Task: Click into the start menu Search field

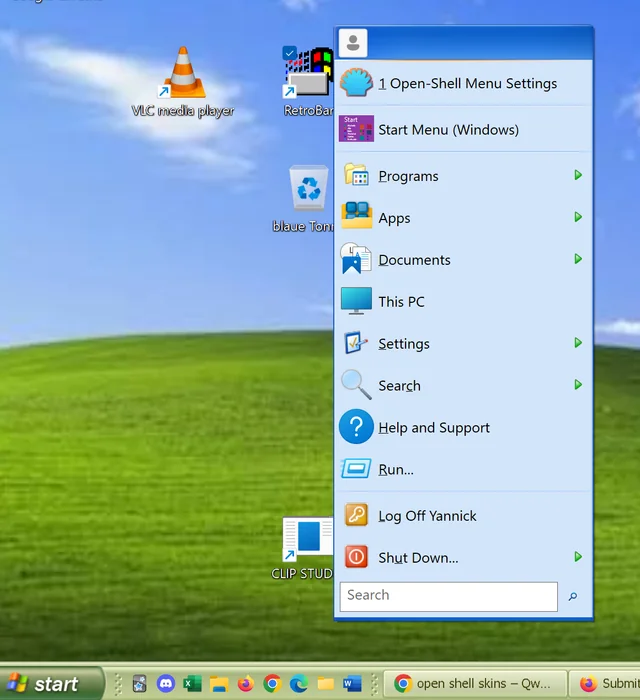Action: coord(449,596)
